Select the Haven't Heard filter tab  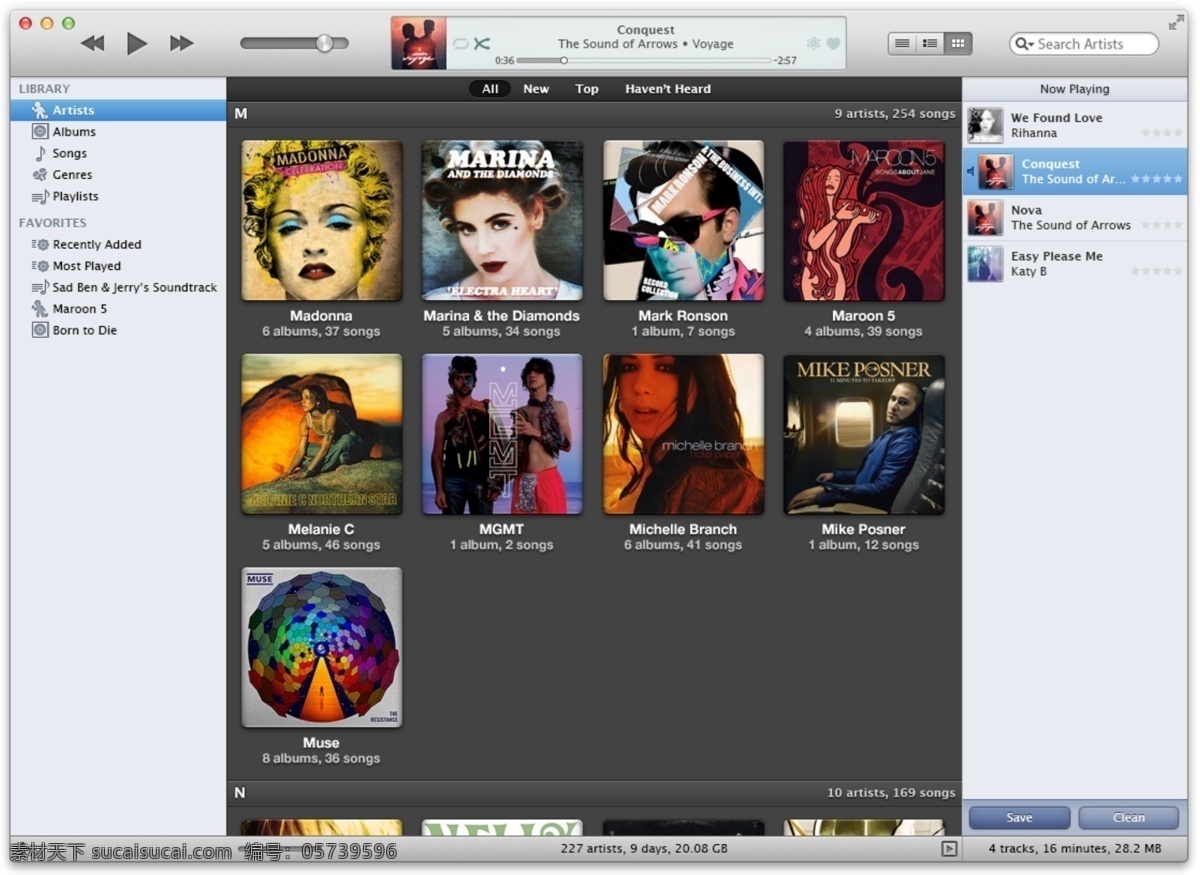(x=668, y=89)
